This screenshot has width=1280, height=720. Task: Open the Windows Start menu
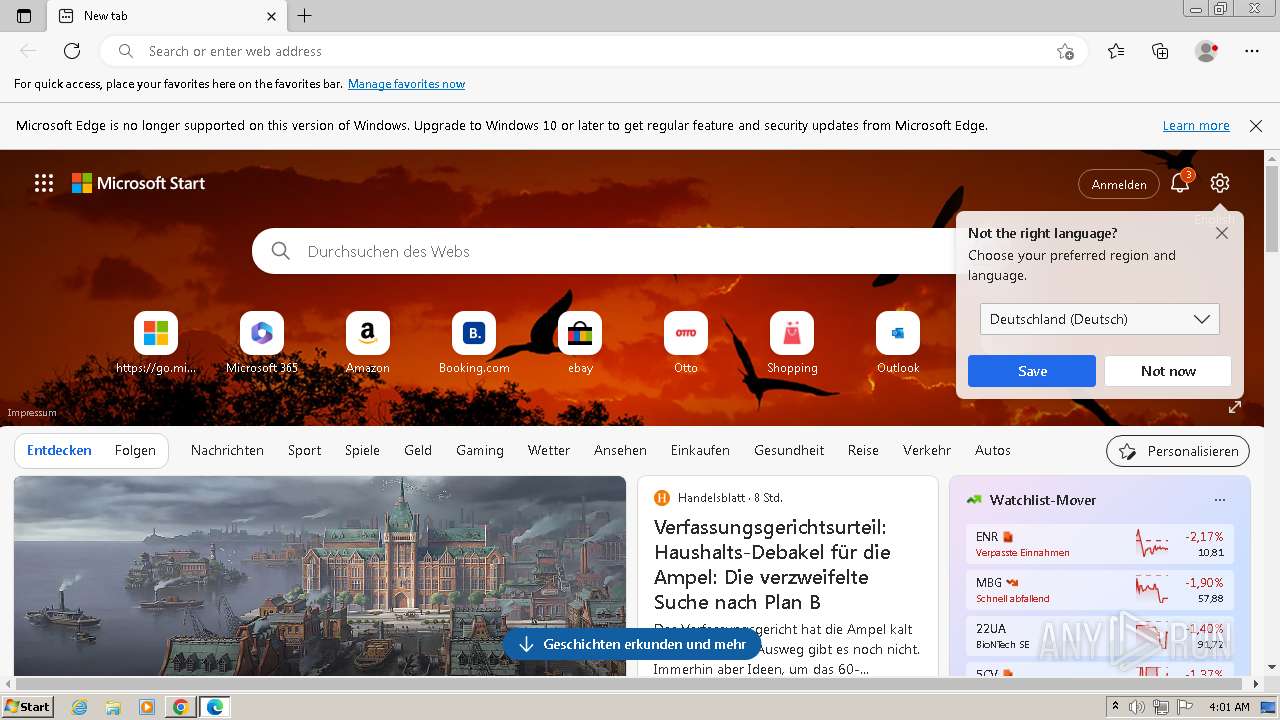coord(27,707)
